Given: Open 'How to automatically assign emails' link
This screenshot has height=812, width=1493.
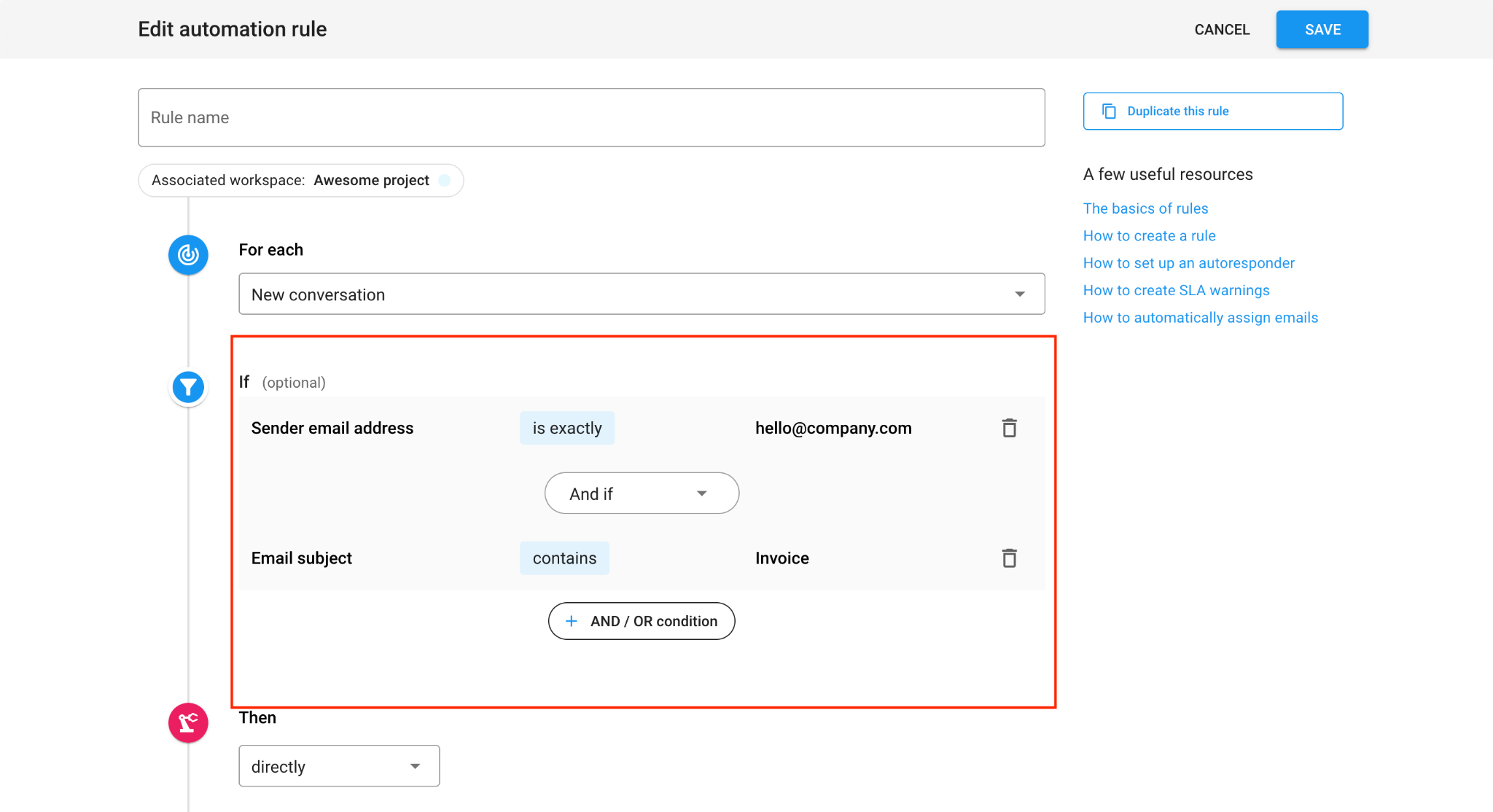Looking at the screenshot, I should pos(1200,318).
